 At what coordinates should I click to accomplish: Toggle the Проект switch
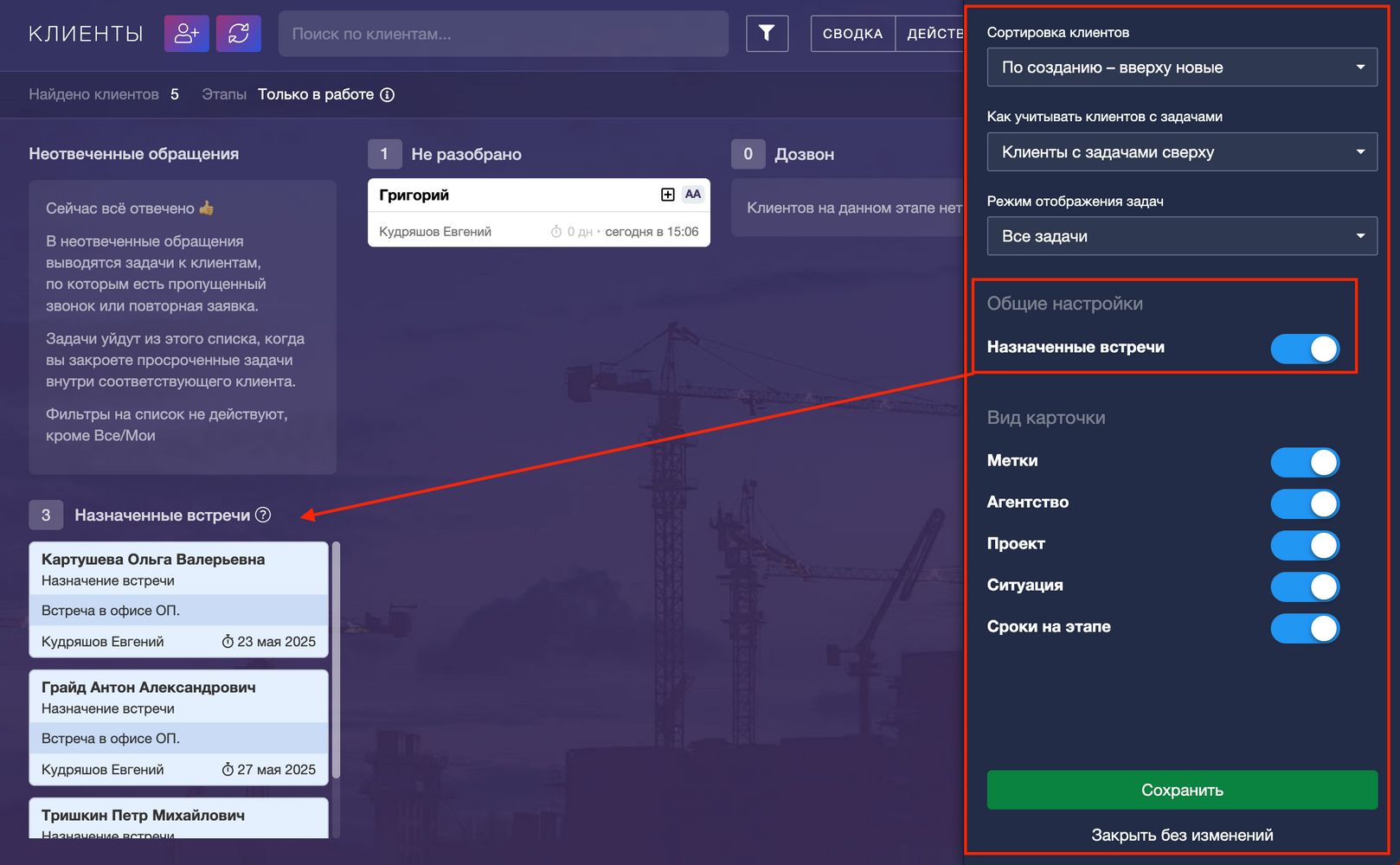(1305, 546)
